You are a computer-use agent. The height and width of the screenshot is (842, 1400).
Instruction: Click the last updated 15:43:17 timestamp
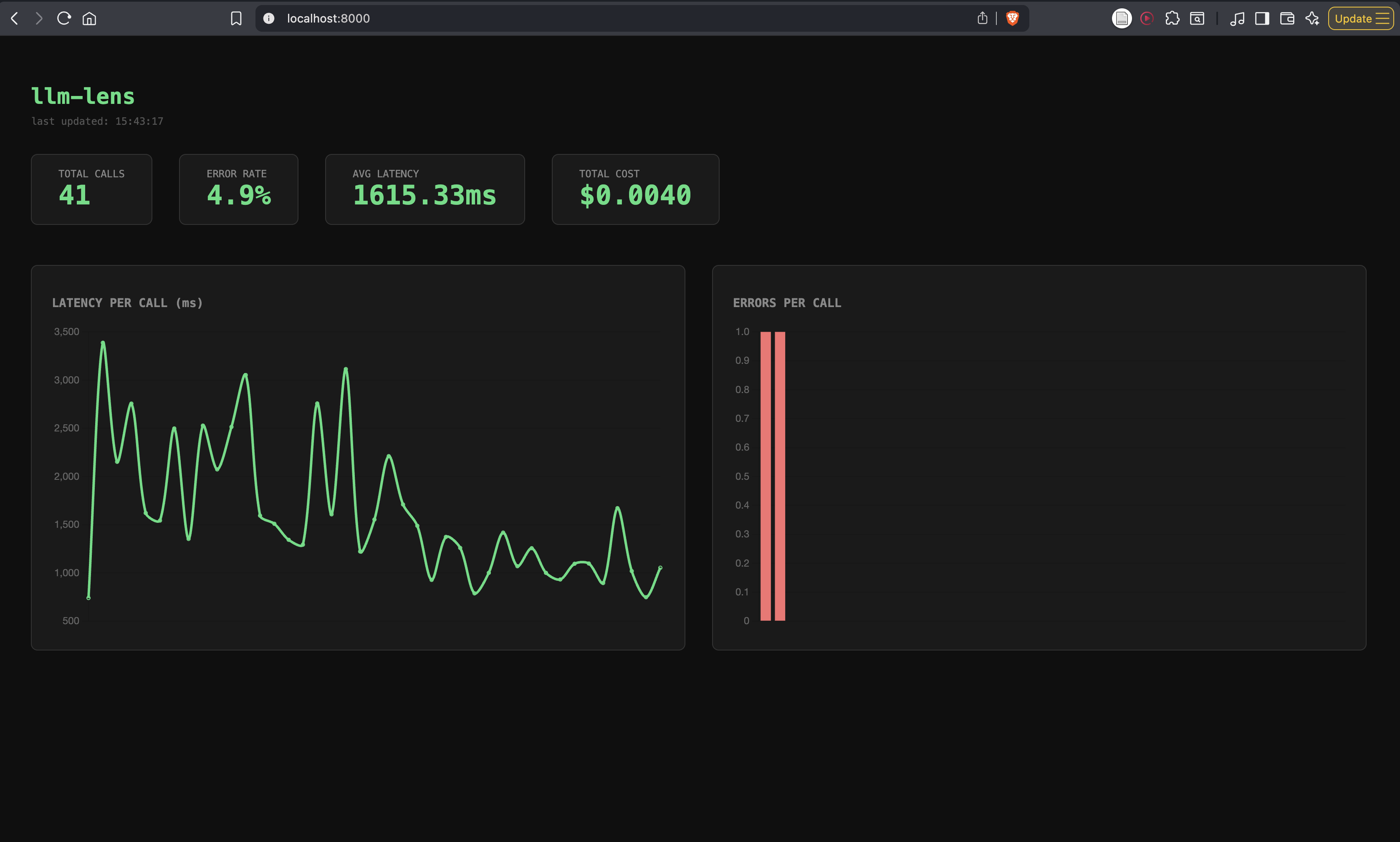tap(97, 121)
